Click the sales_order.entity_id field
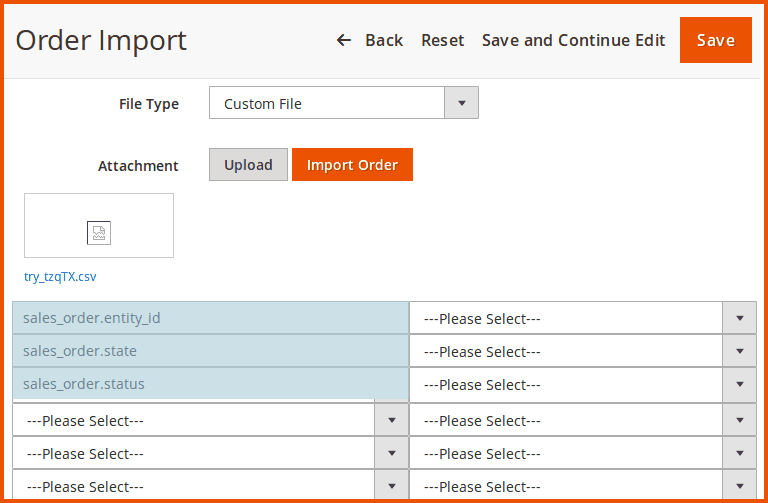The width and height of the screenshot is (768, 503). 211,318
